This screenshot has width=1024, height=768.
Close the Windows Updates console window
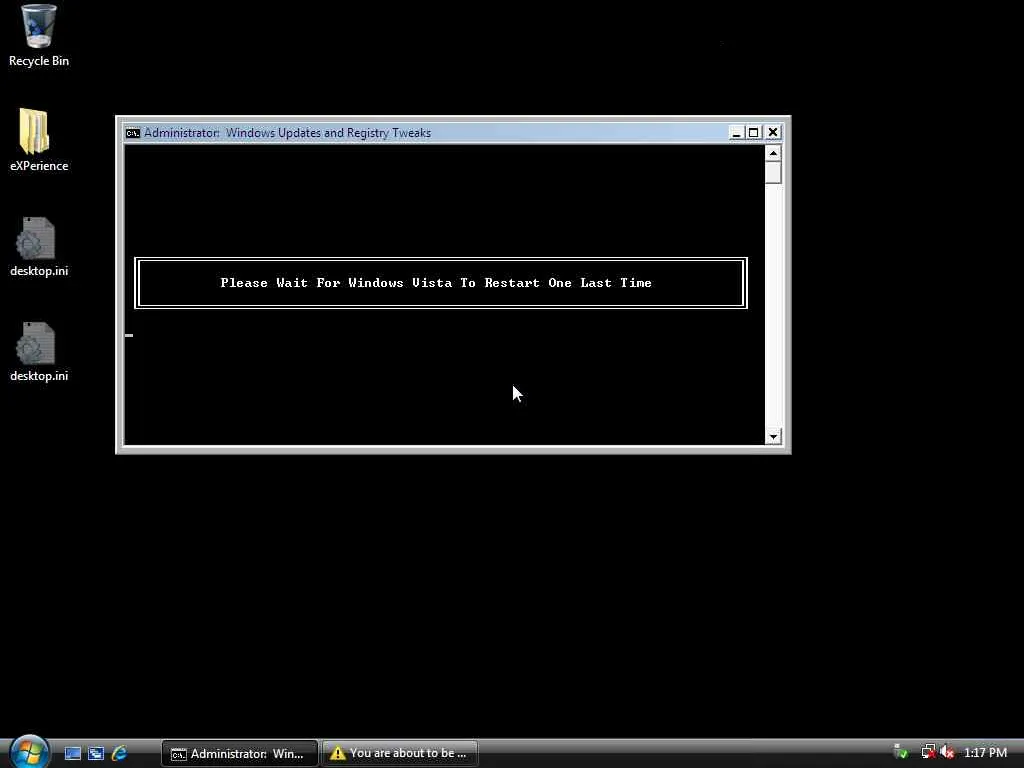(x=773, y=133)
